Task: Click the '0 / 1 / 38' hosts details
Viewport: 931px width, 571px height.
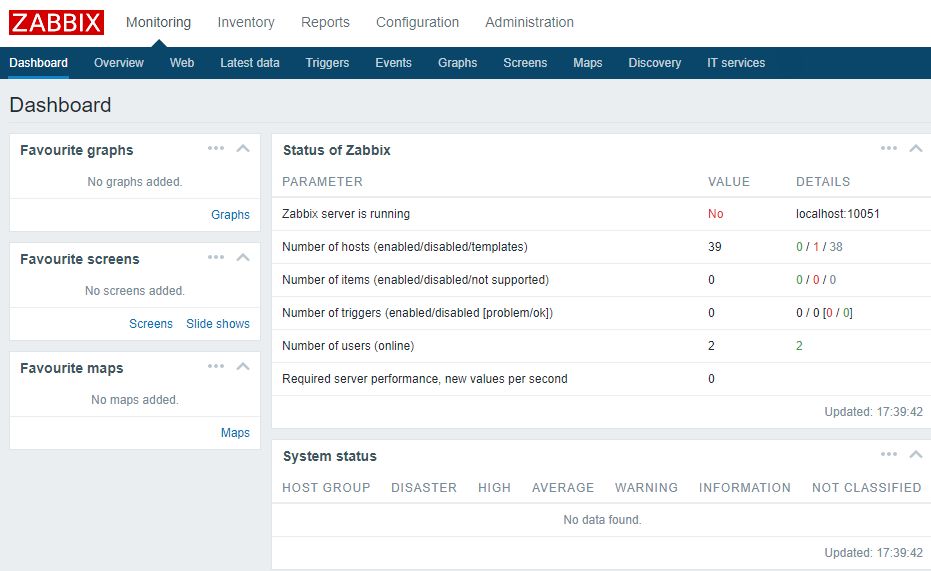Action: [819, 247]
